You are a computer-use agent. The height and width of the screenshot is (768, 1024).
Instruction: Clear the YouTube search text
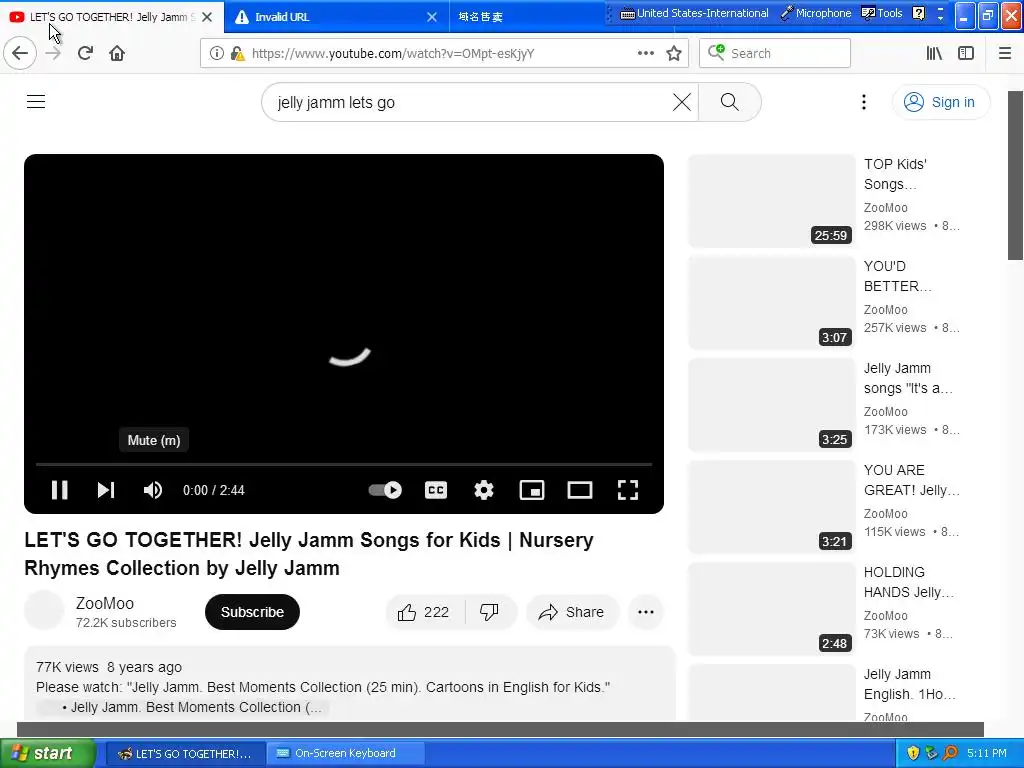point(682,102)
